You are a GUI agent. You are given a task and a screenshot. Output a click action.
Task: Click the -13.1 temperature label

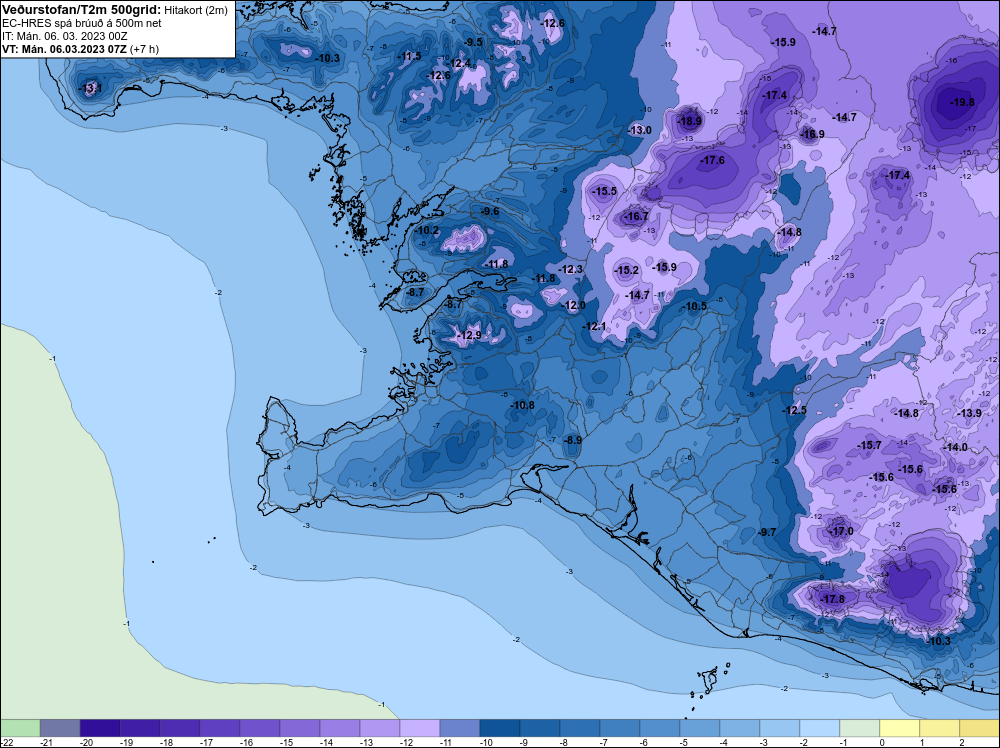(x=89, y=88)
